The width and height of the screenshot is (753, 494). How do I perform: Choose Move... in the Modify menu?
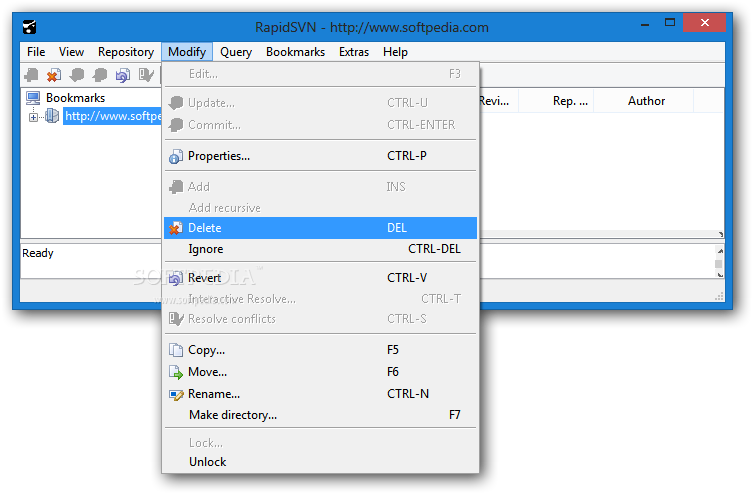(320, 372)
